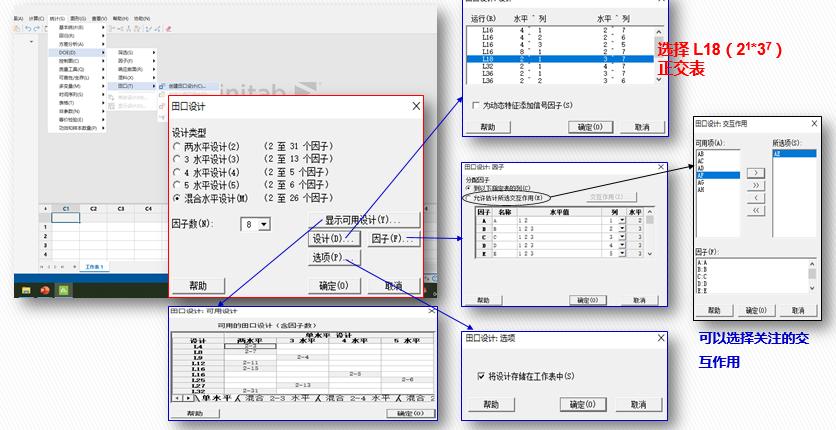Click the undo arrow in Minitab toolbar

29,29
